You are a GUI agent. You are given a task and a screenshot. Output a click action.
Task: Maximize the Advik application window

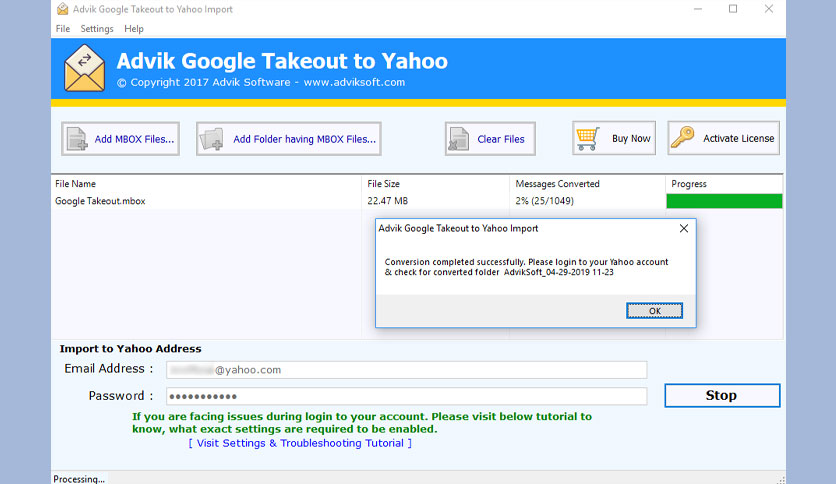pyautogui.click(x=733, y=9)
